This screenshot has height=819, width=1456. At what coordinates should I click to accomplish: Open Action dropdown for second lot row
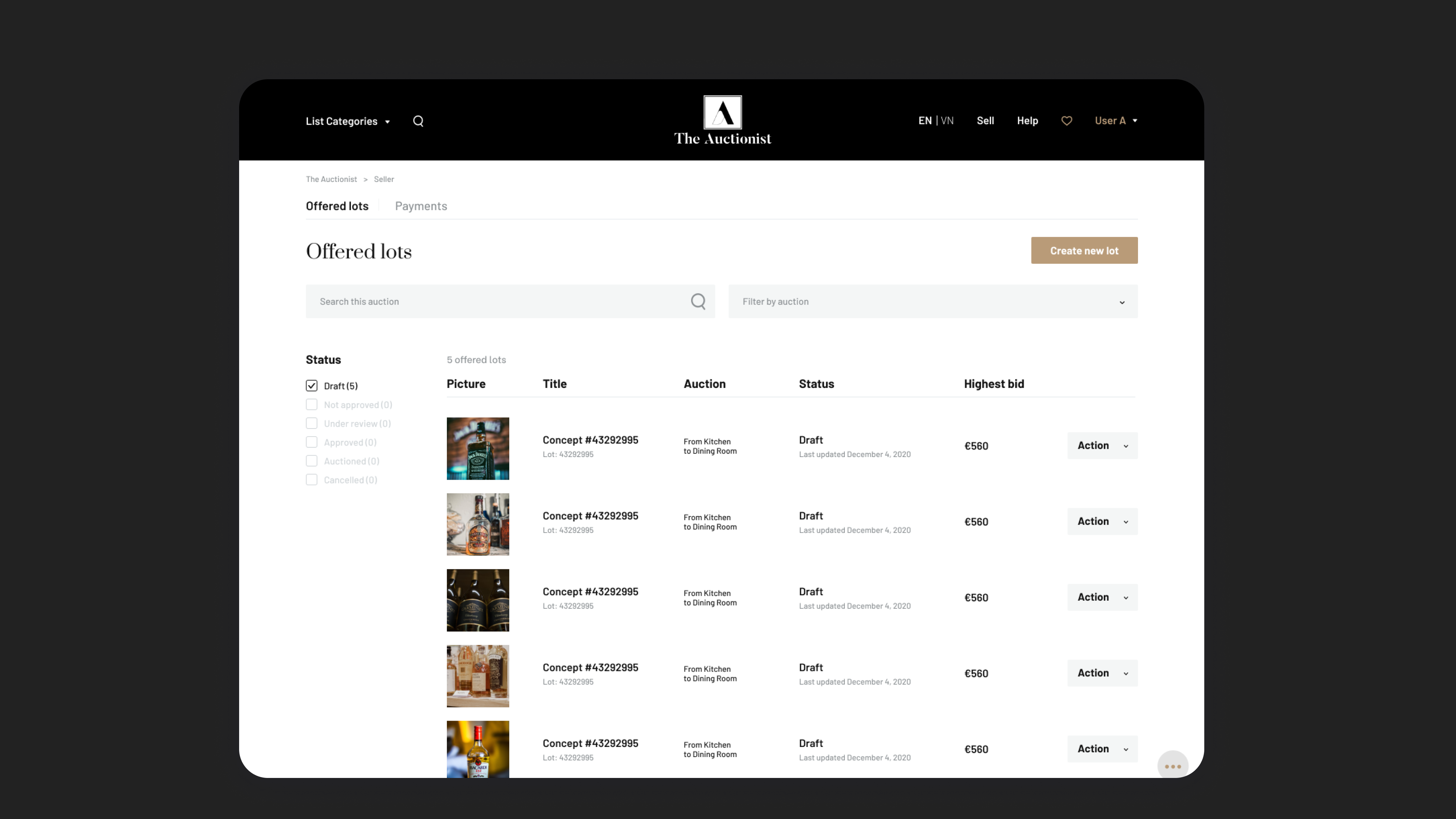click(1102, 521)
